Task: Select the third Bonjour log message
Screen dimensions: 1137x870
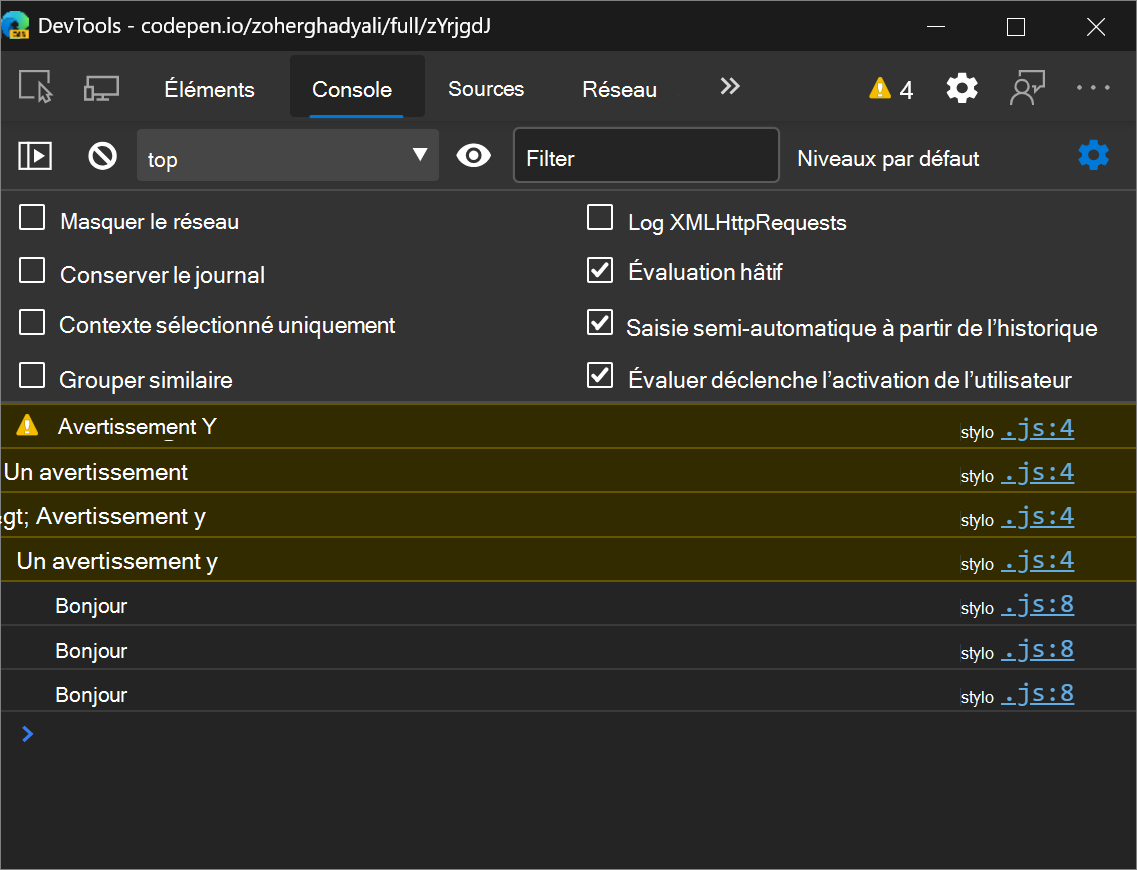Action: 91,695
